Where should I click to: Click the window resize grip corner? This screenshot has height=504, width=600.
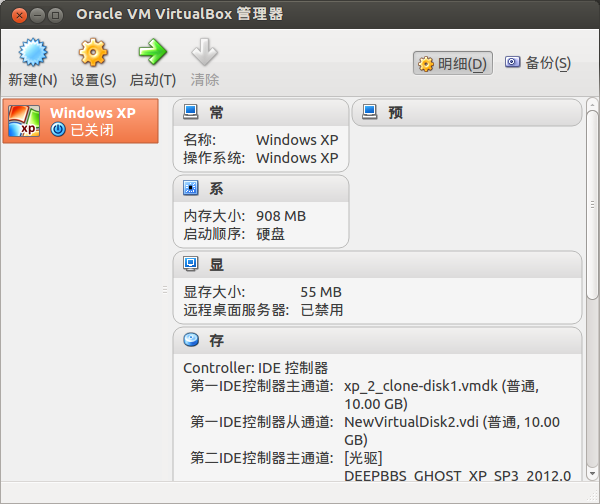click(592, 496)
